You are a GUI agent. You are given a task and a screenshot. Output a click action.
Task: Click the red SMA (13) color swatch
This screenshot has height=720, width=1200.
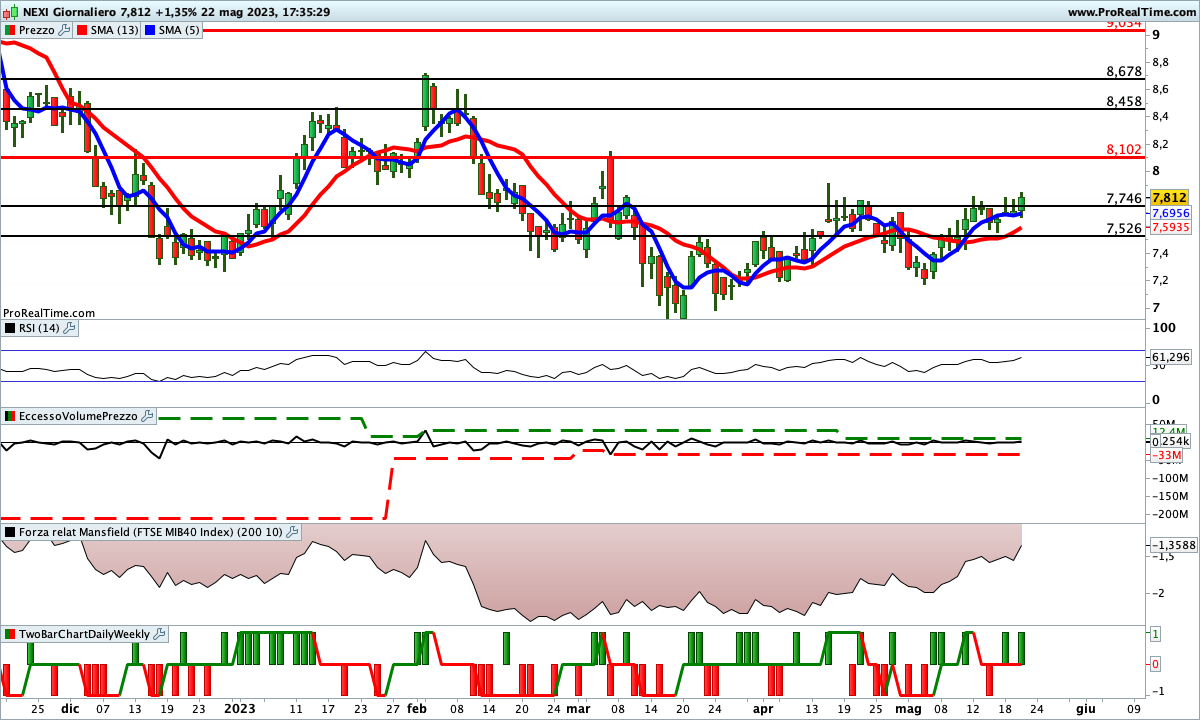83,30
